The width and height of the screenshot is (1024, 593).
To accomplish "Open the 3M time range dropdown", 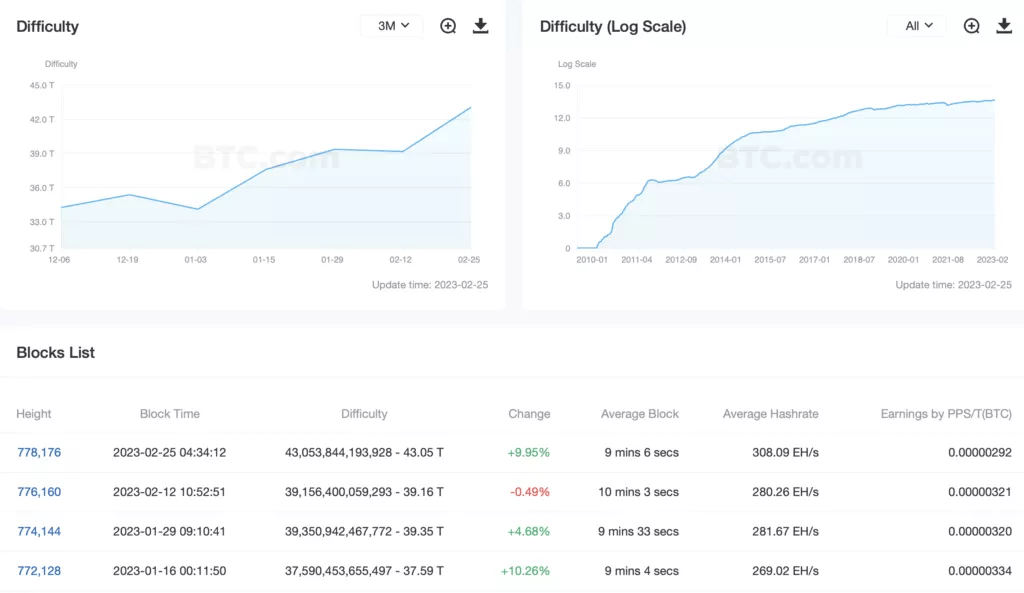I will point(392,26).
